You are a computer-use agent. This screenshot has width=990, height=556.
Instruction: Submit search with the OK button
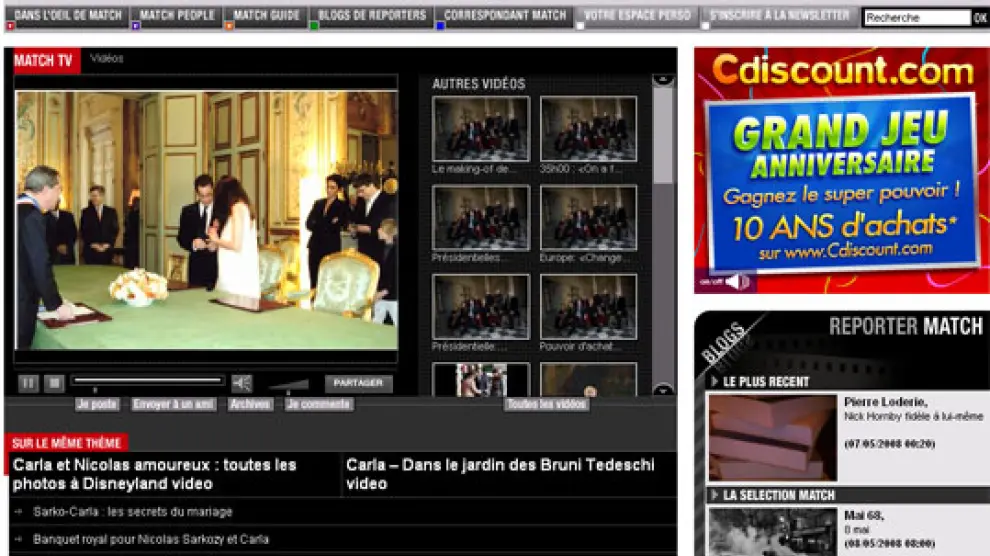point(980,18)
